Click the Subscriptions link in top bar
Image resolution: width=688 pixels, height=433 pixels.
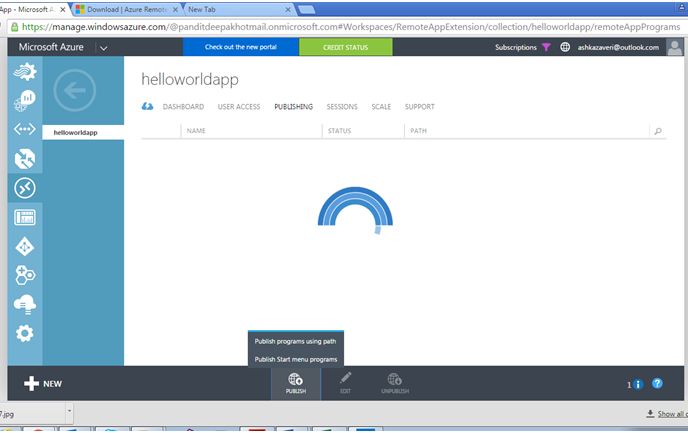516,47
